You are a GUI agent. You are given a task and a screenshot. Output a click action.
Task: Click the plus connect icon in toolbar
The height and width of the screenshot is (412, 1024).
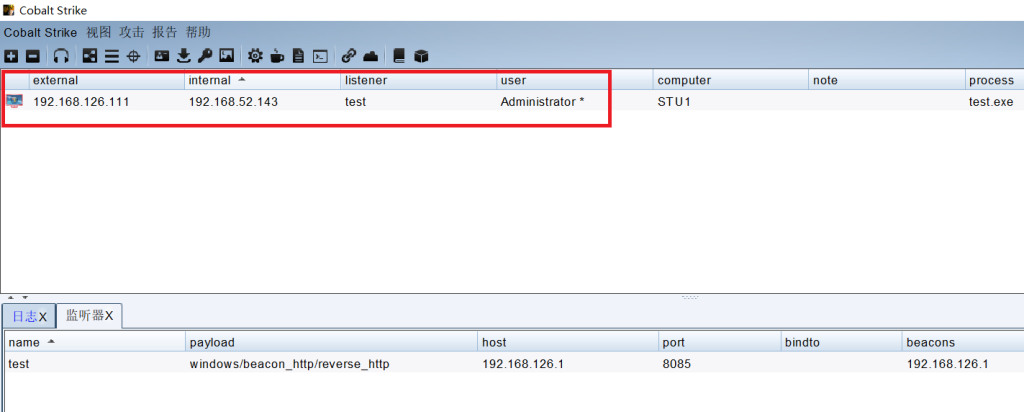(x=11, y=56)
